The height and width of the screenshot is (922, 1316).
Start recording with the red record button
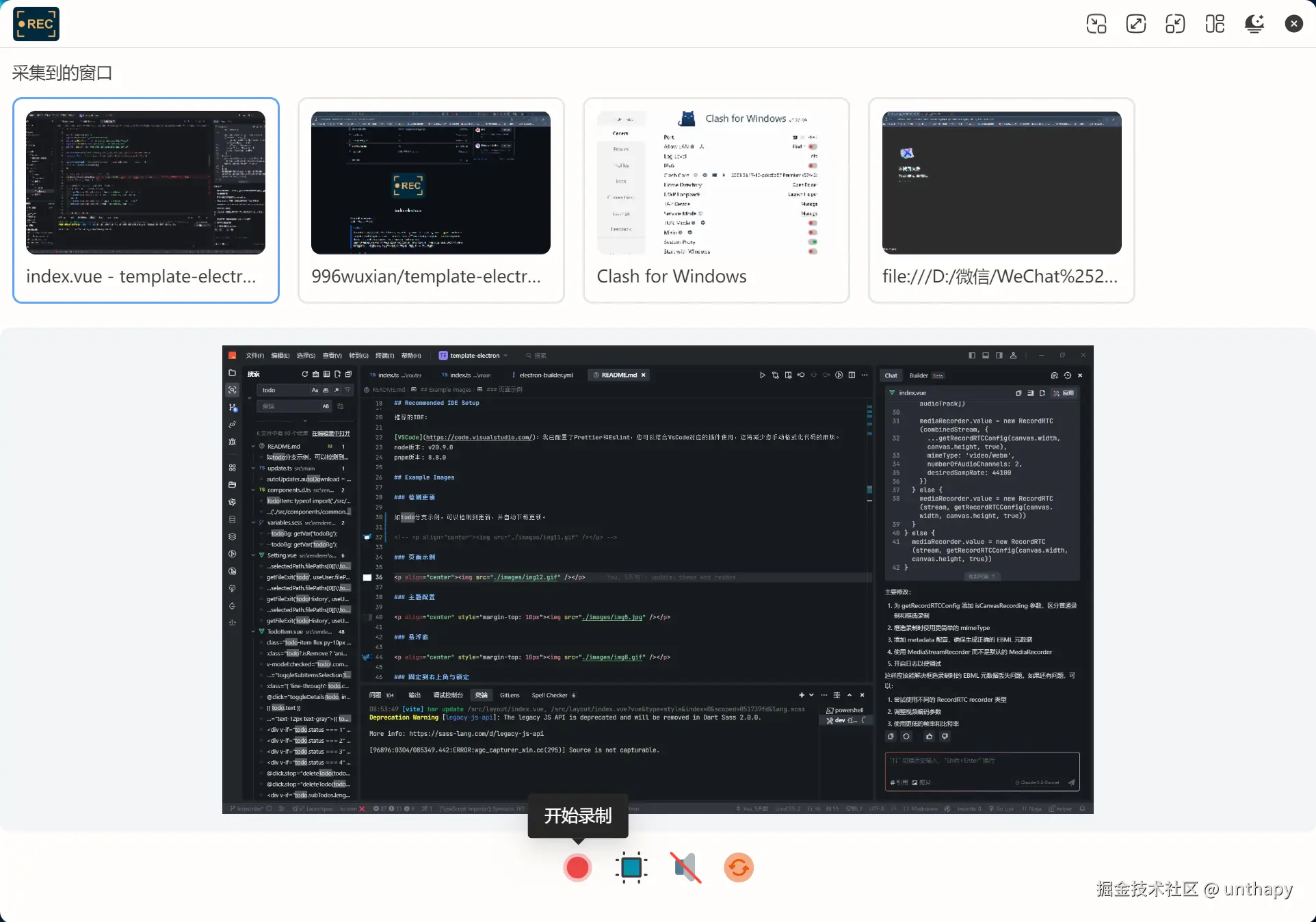577,867
